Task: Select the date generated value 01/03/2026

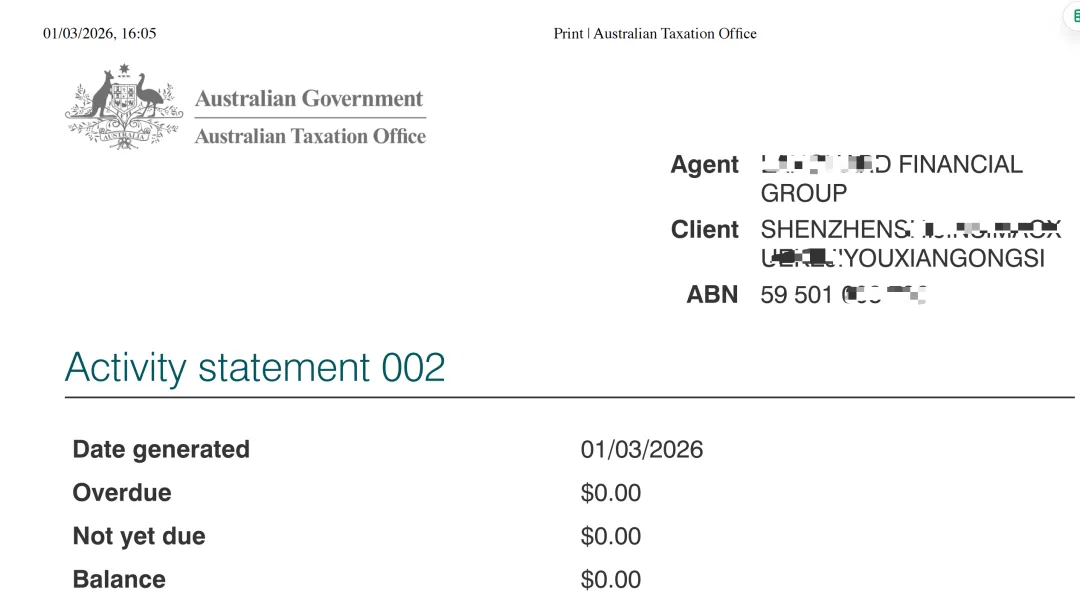Action: tap(642, 450)
